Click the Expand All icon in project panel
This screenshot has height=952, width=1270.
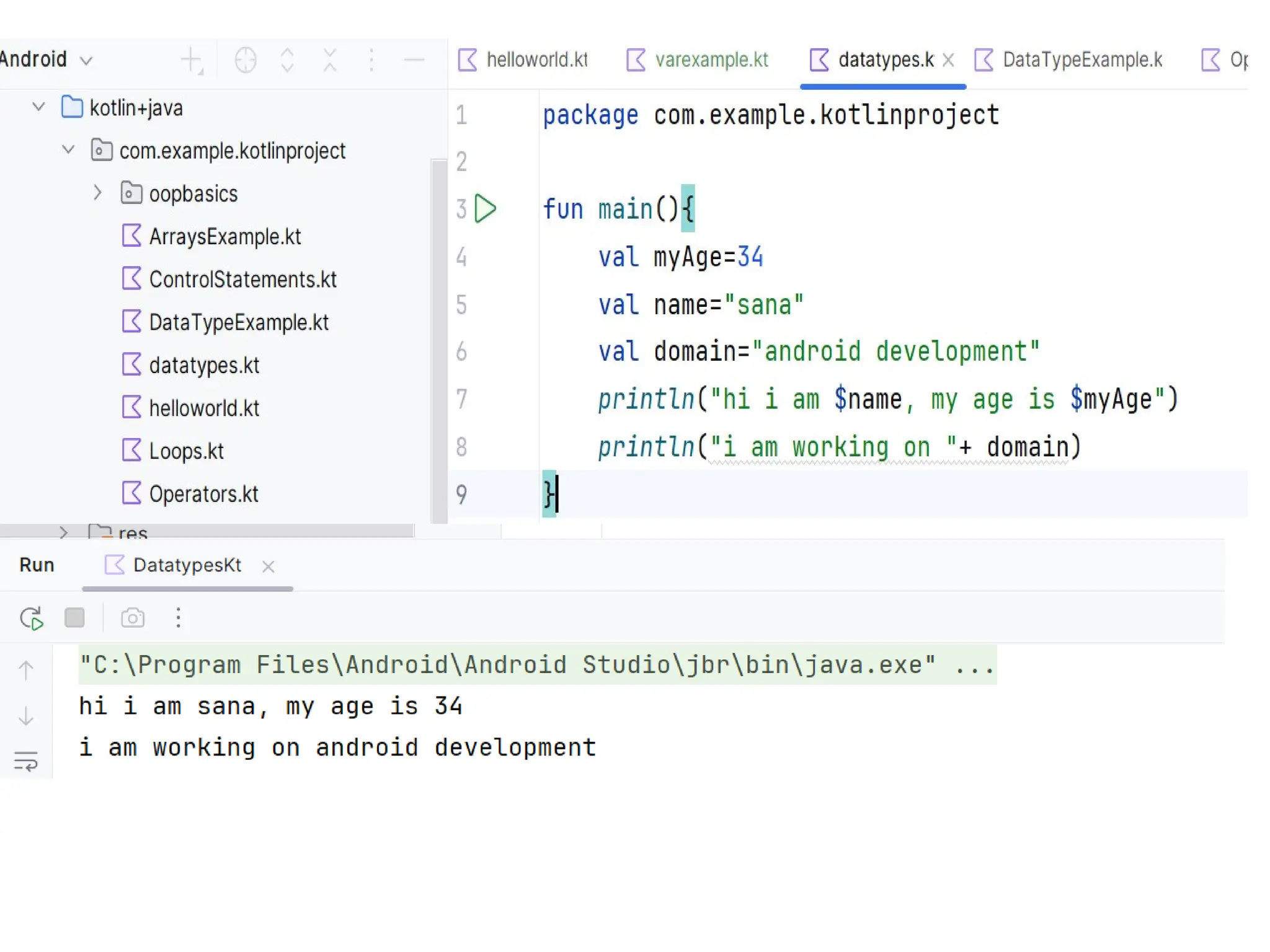coord(287,60)
